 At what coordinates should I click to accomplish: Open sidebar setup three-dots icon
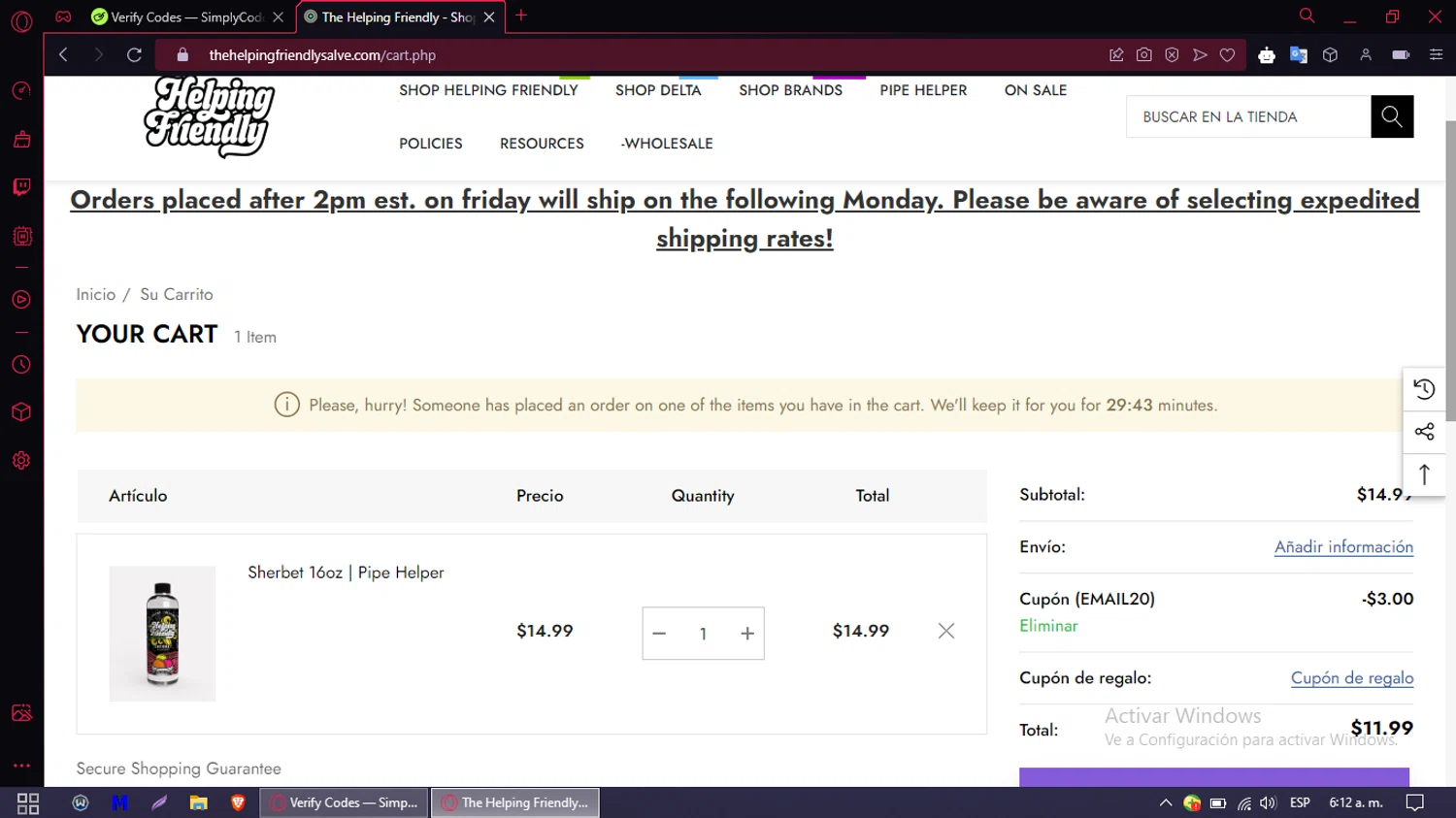click(21, 766)
